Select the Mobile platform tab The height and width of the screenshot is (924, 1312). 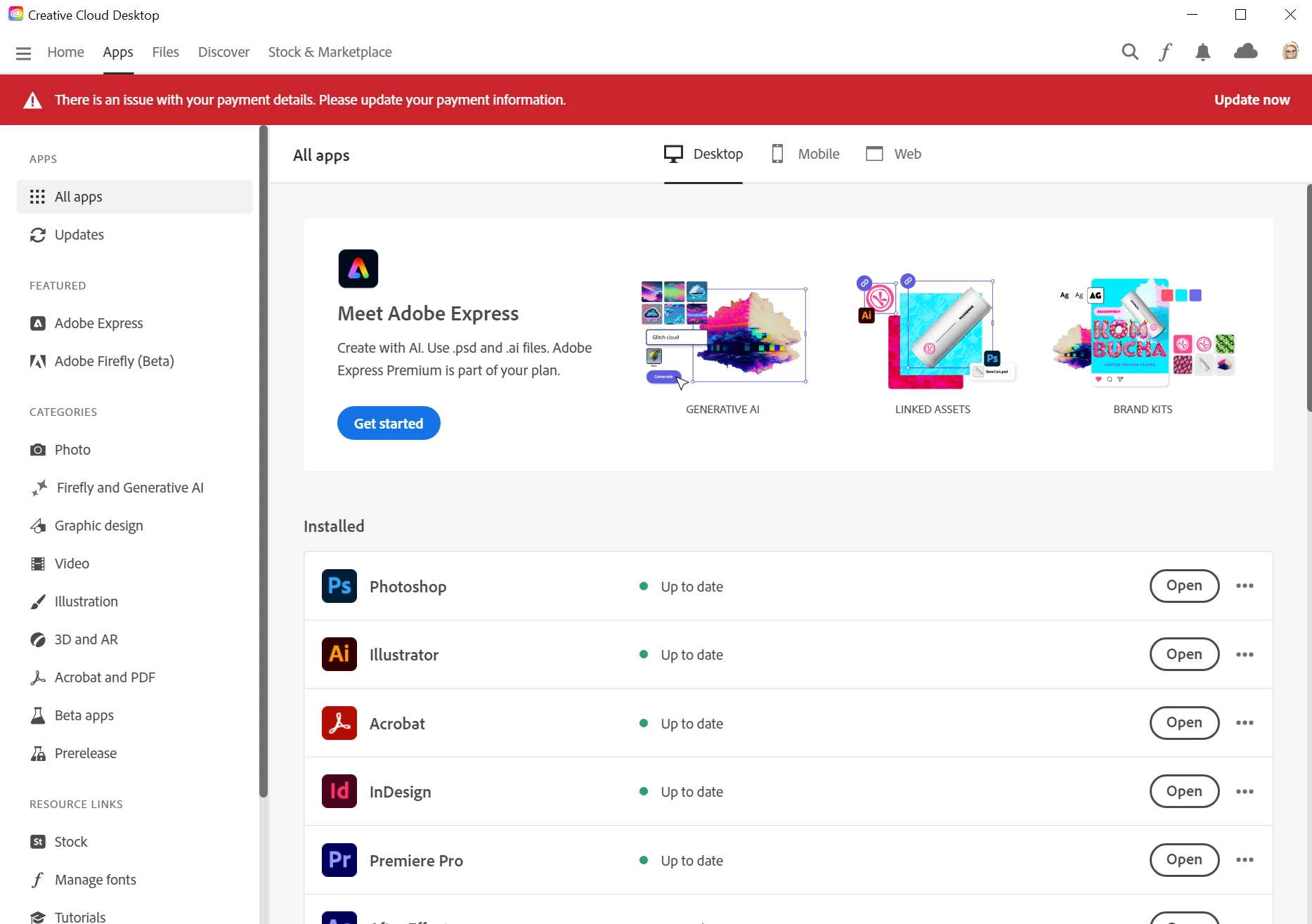805,154
